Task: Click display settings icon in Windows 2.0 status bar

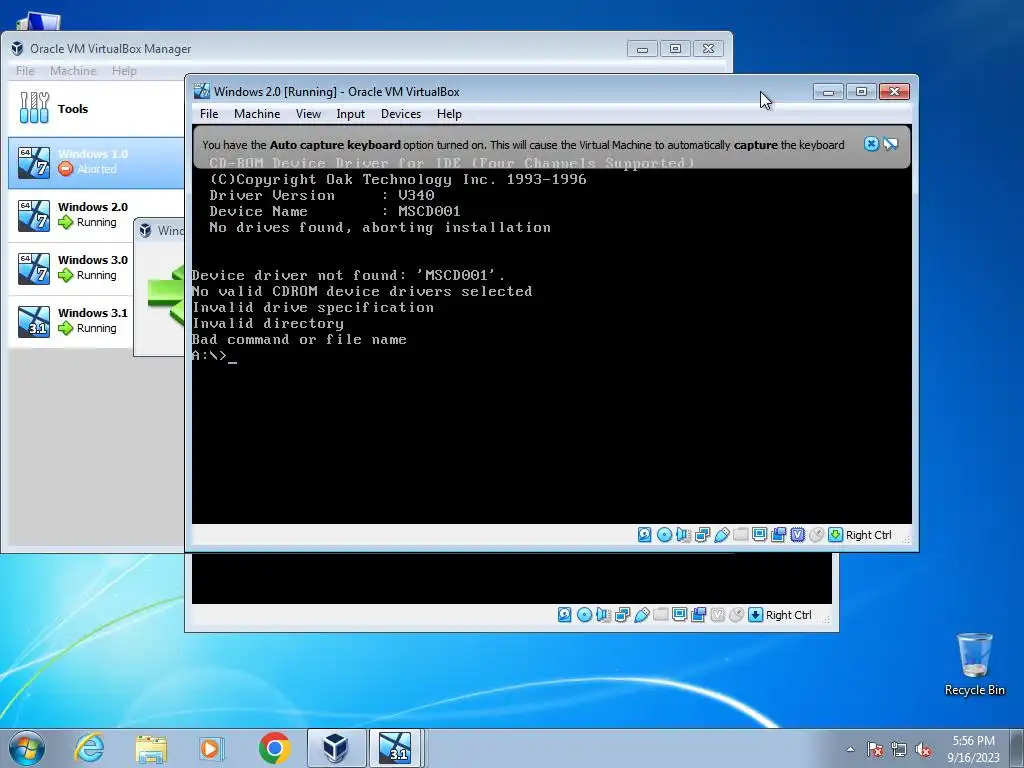Action: click(760, 535)
